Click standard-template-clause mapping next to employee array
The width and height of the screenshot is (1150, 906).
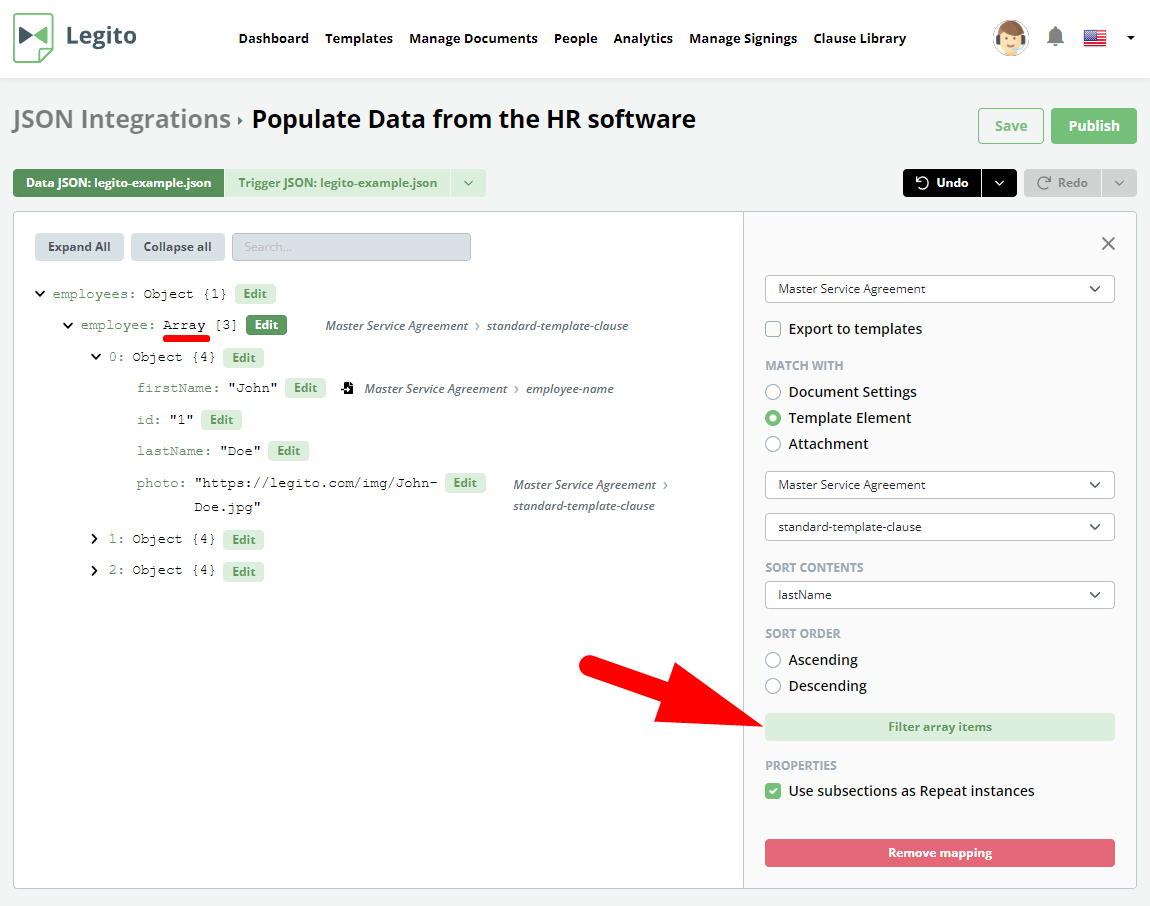pos(557,326)
